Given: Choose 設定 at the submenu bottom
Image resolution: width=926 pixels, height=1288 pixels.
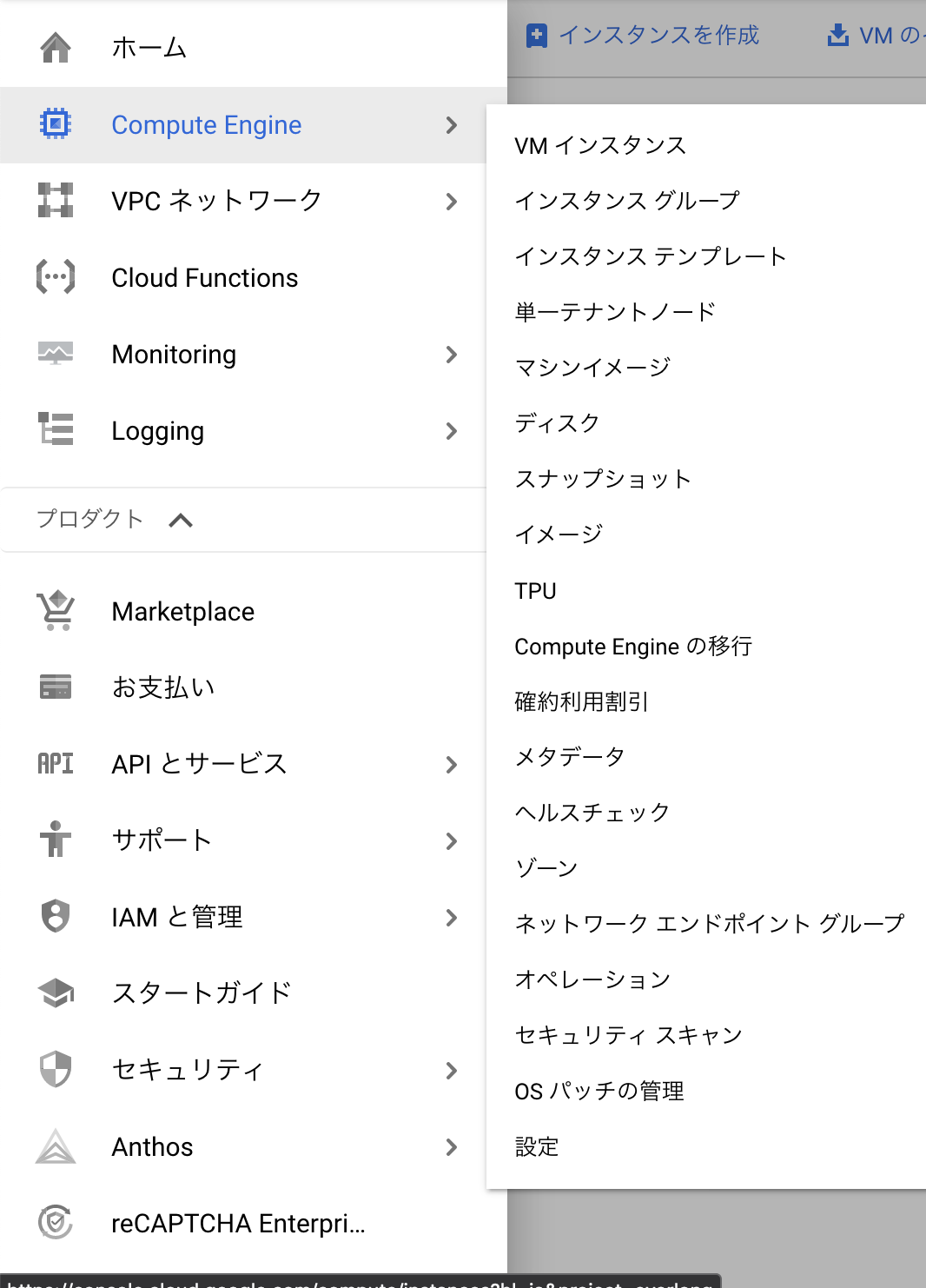Looking at the screenshot, I should tap(537, 1146).
